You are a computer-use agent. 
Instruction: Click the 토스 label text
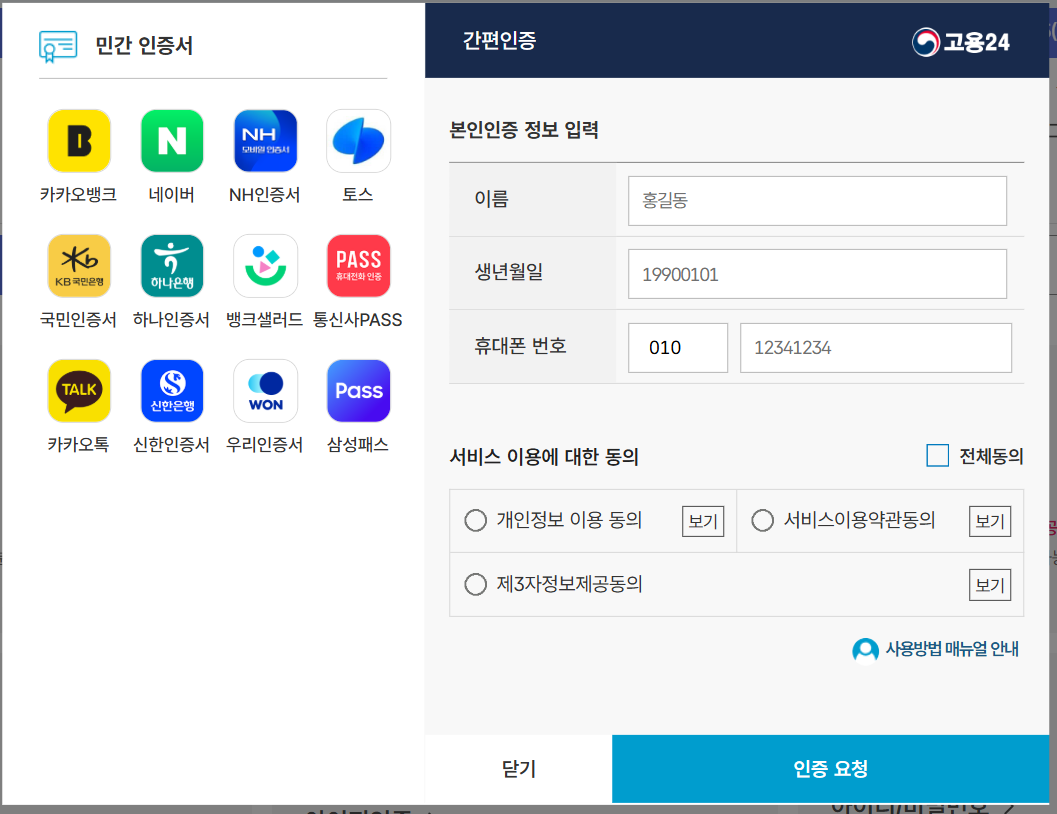pos(358,195)
